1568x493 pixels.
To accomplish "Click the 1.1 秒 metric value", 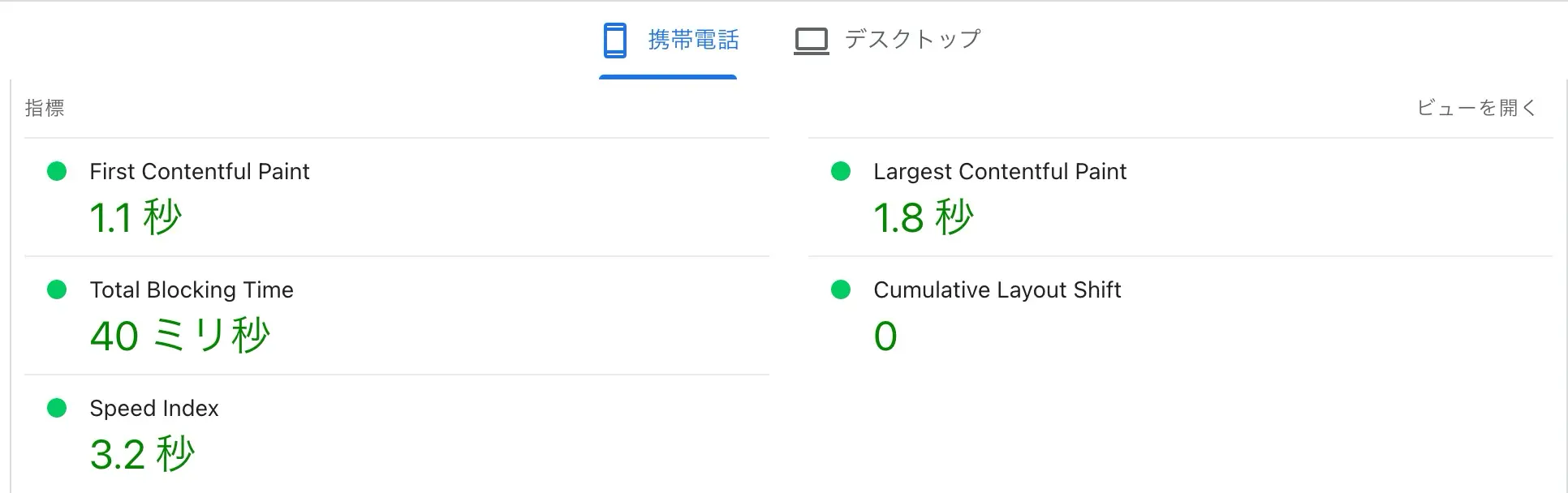I will [x=135, y=218].
